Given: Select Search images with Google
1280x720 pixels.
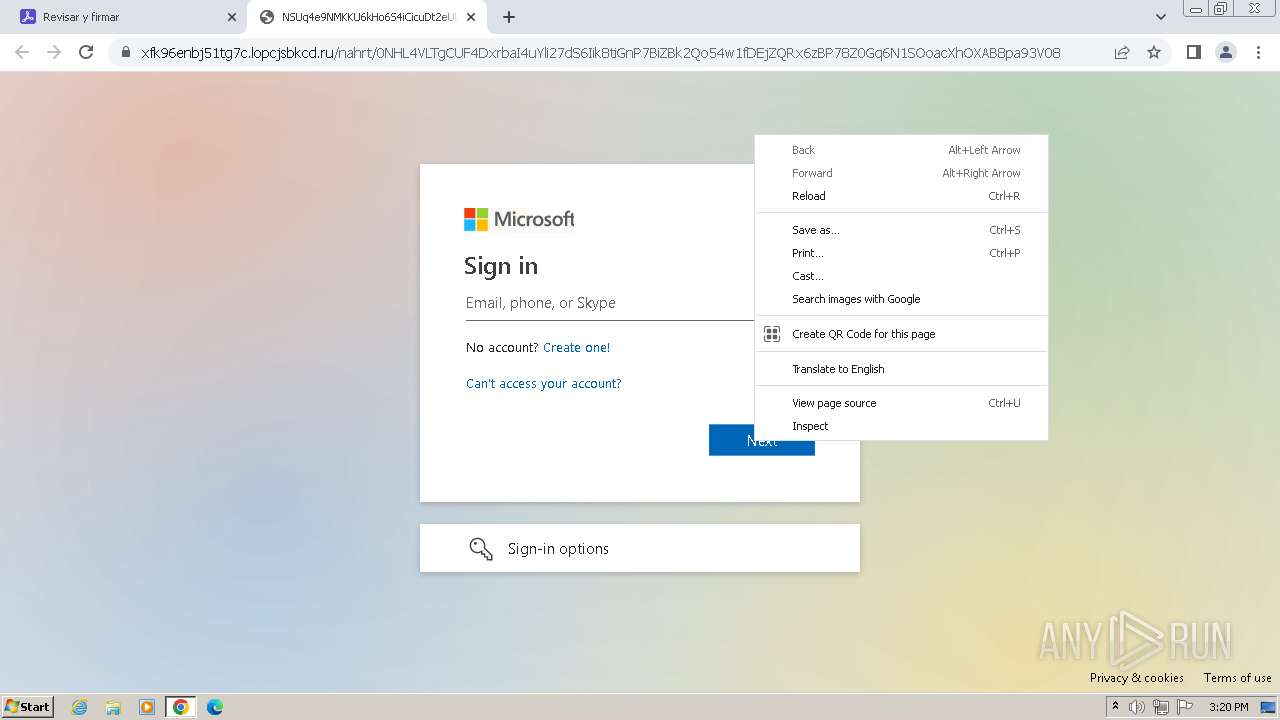Looking at the screenshot, I should pyautogui.click(x=901, y=299).
